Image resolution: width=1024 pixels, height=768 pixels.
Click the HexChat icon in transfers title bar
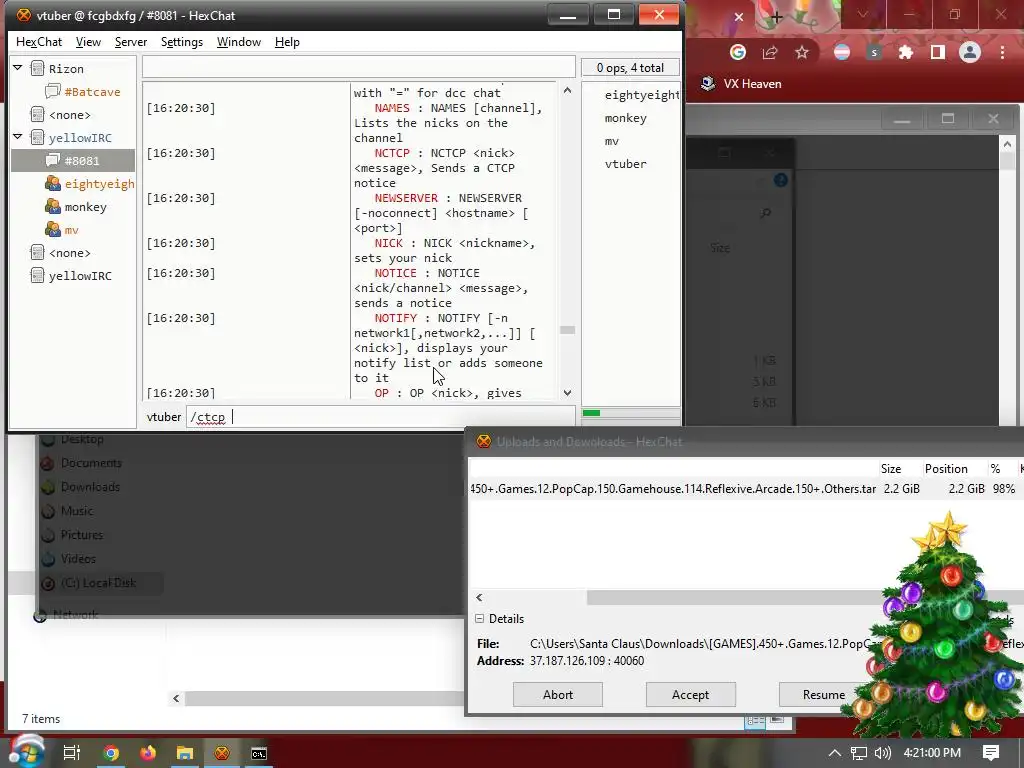tap(483, 441)
